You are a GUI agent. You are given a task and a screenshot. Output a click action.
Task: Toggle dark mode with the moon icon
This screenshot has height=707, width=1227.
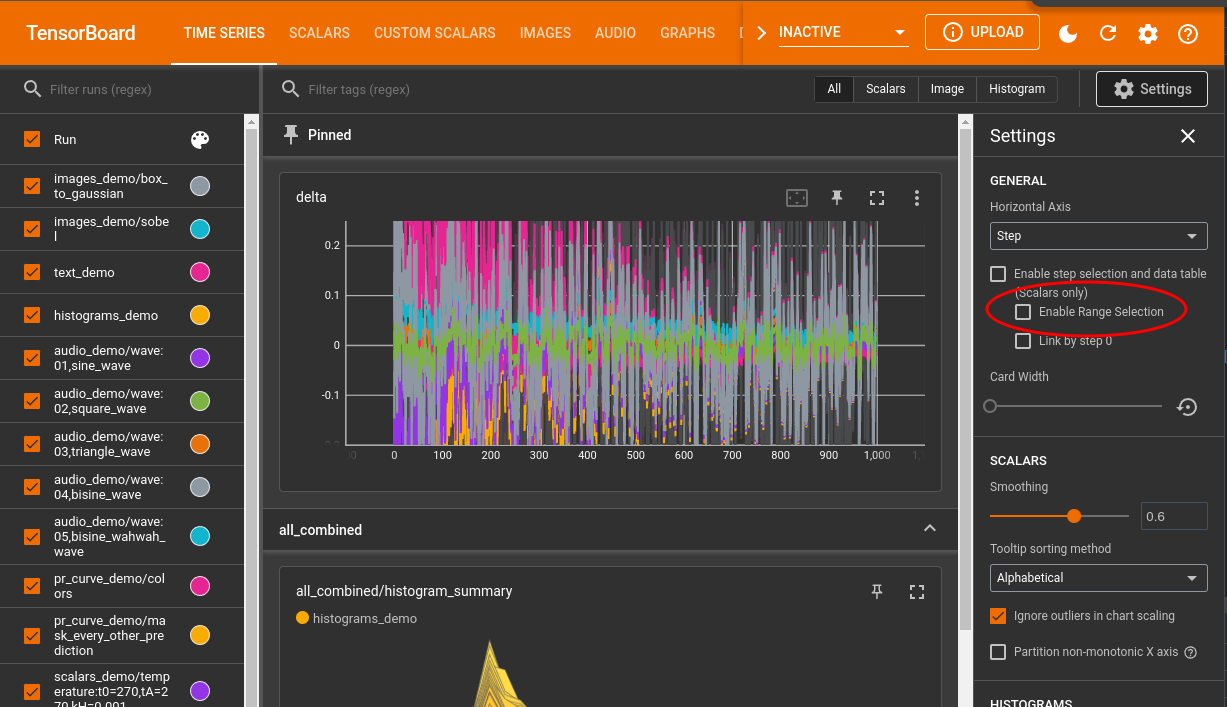click(1068, 32)
